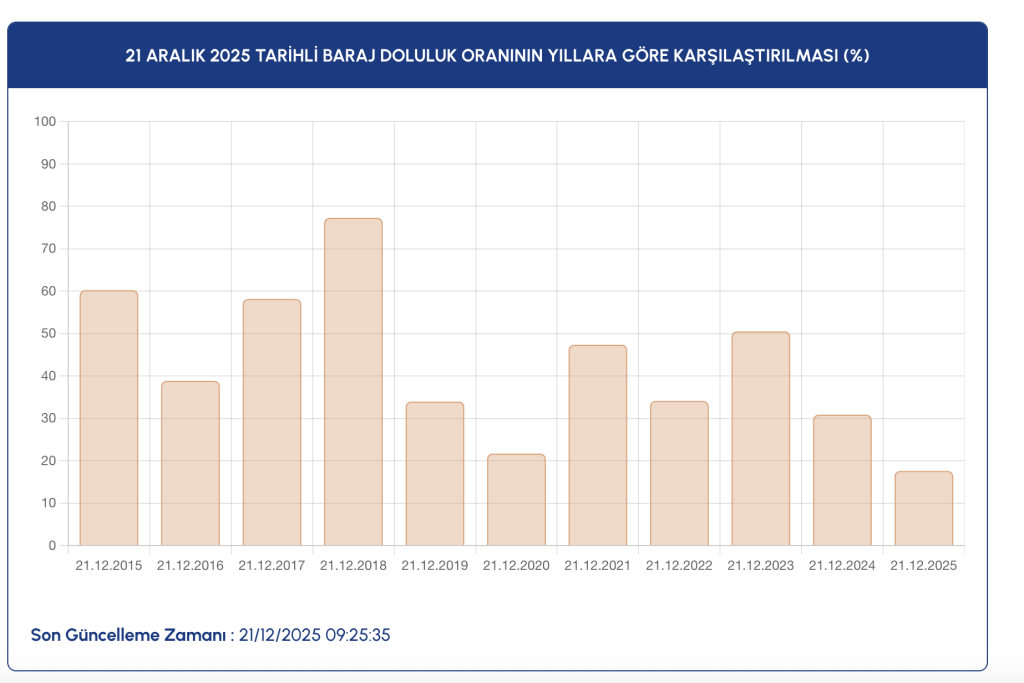The width and height of the screenshot is (1024, 683).
Task: Select the 21.12.2020 bar
Action: point(517,500)
